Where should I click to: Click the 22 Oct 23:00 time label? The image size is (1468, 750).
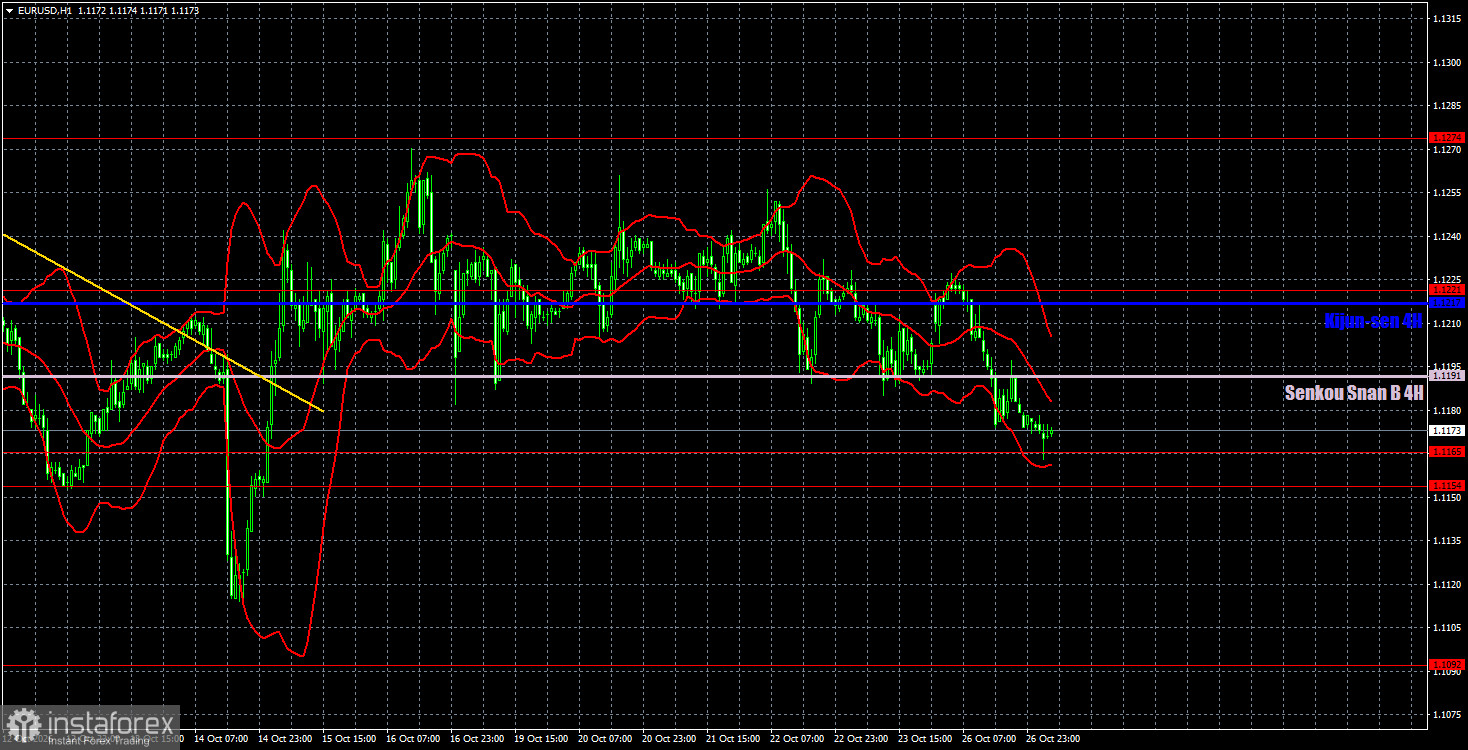coord(859,739)
